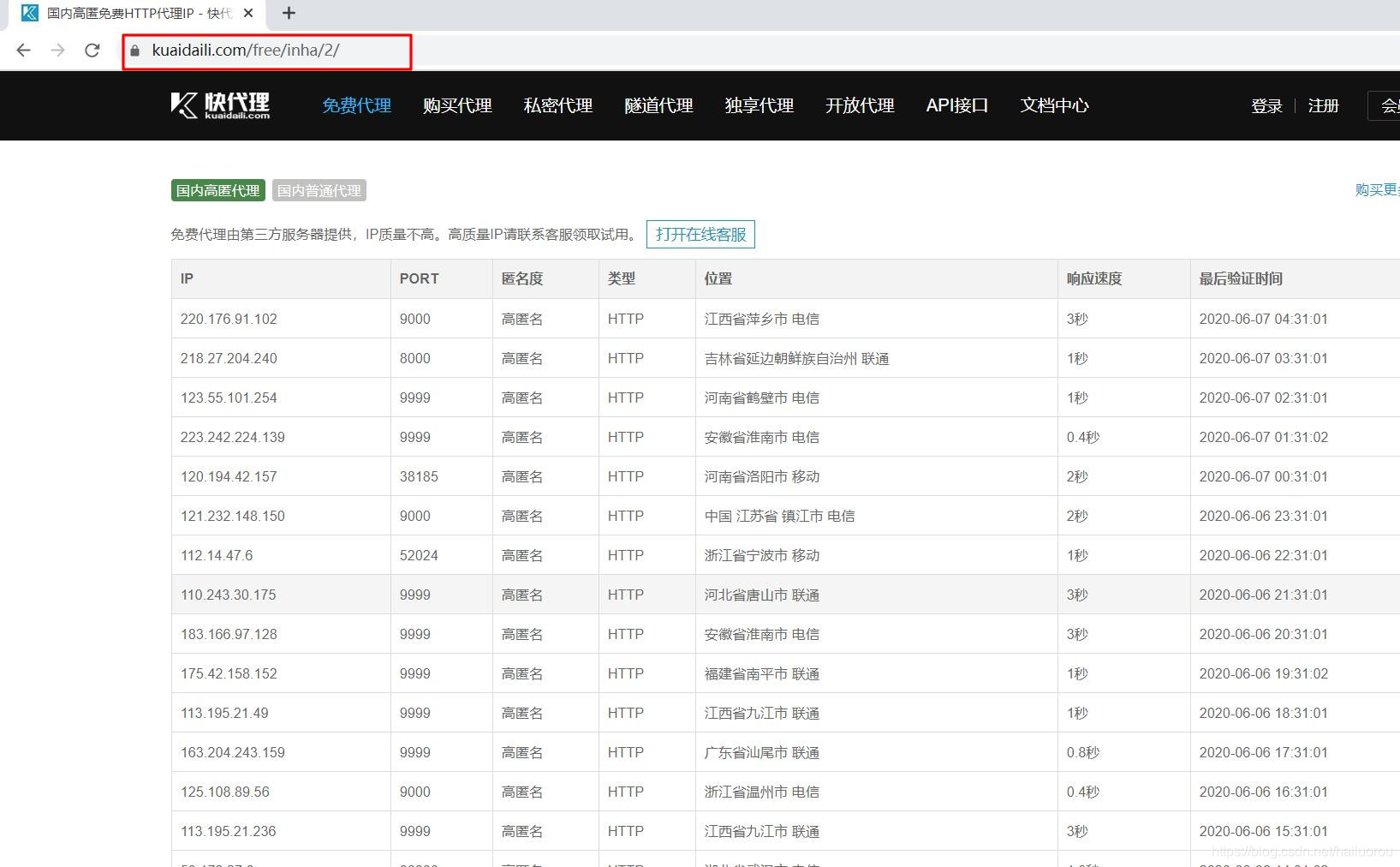Select IP address 220.176.91.102
The height and width of the screenshot is (867, 1400).
(x=229, y=319)
